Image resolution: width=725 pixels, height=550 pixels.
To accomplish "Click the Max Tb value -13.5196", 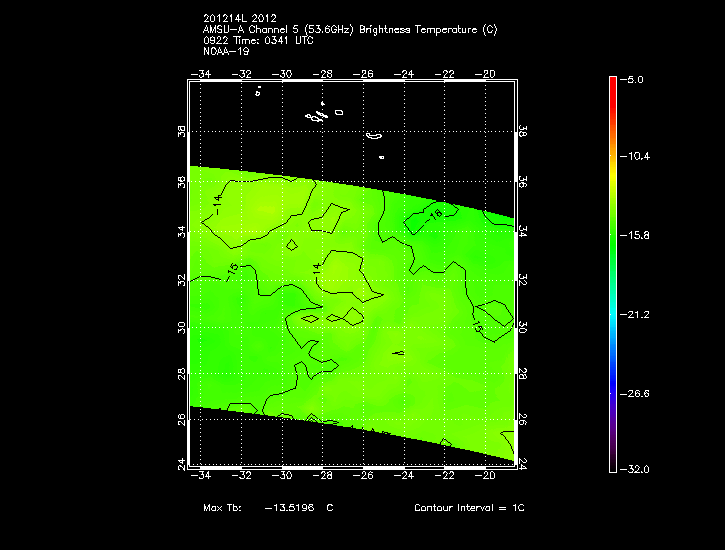I will click(x=290, y=508).
